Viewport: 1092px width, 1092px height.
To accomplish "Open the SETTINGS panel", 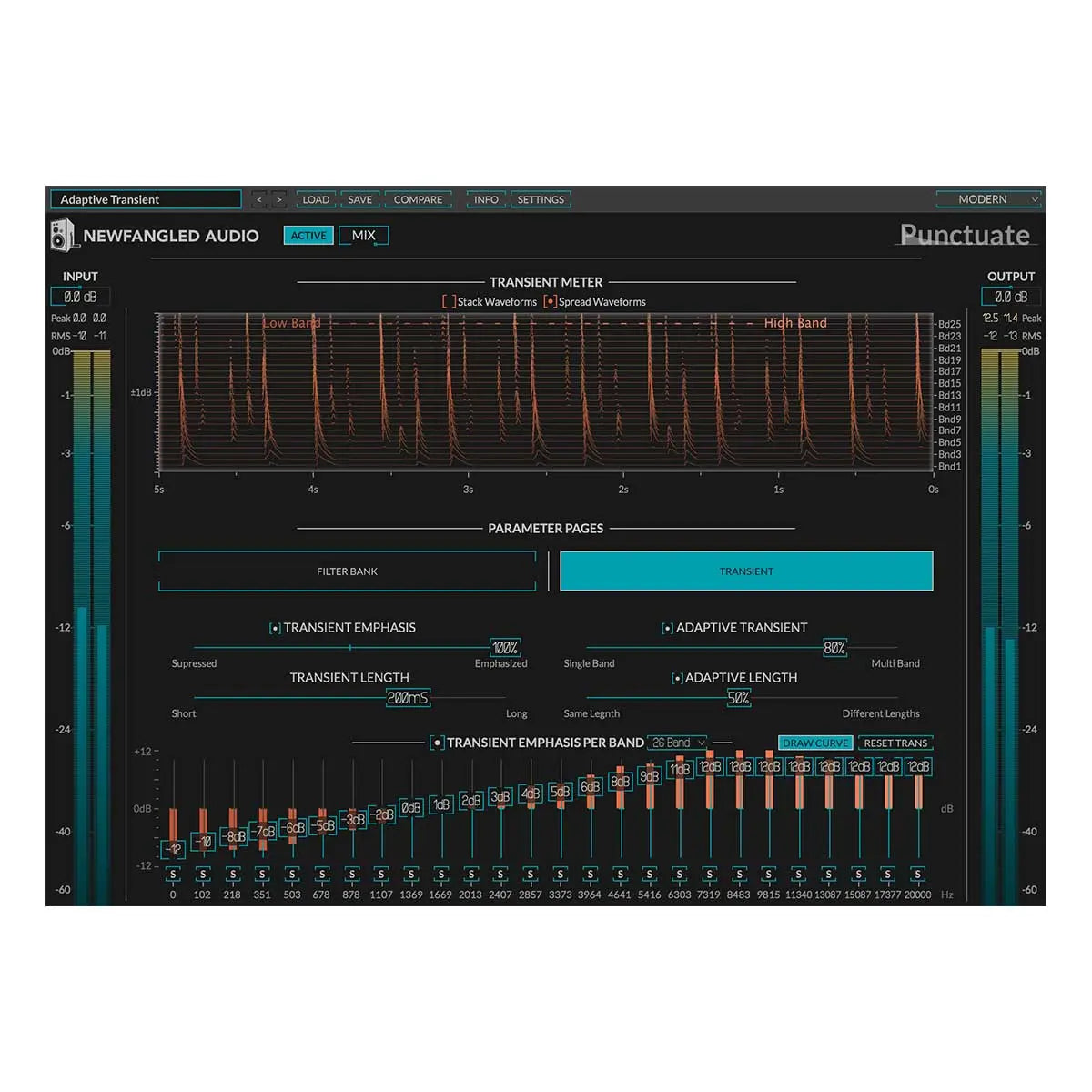I will pos(541,199).
